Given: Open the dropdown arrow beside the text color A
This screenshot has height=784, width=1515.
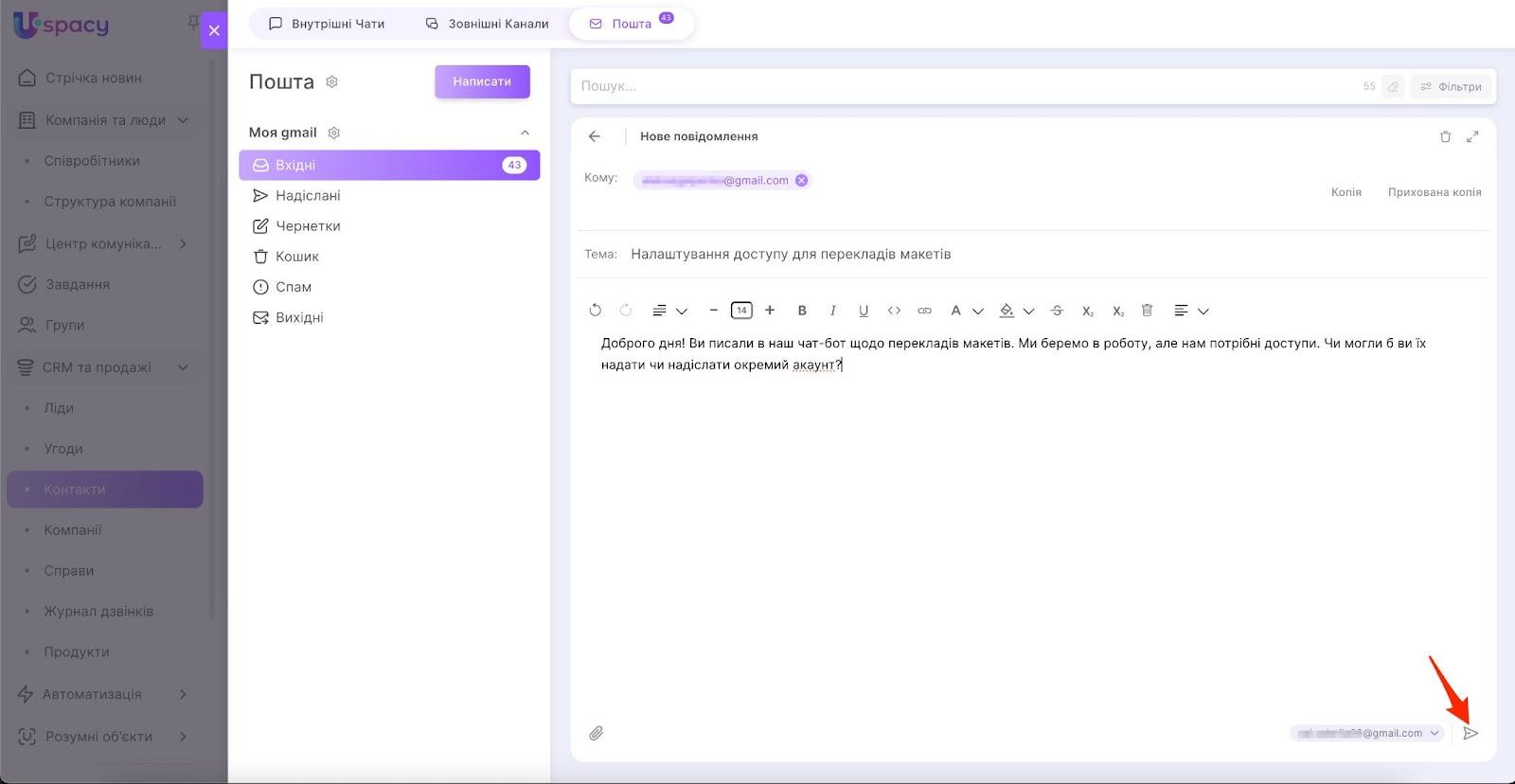Looking at the screenshot, I should 978,311.
